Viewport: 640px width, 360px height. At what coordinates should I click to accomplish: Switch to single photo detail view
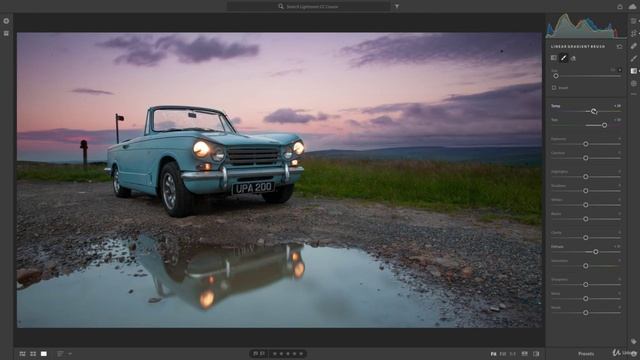tap(44, 354)
